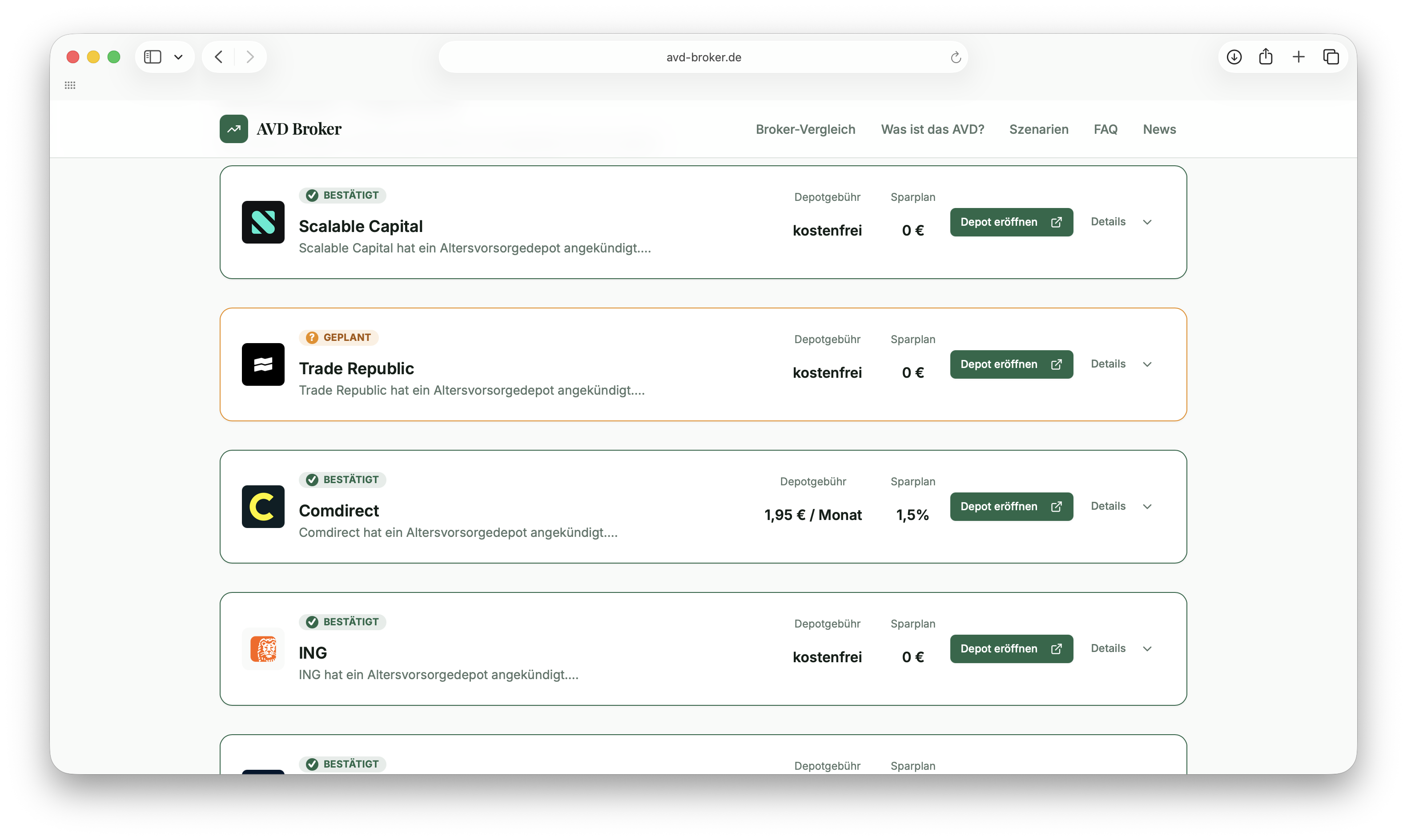Expand Details chevron for Scalable Capital
Viewport: 1407px width, 840px height.
[1146, 222]
